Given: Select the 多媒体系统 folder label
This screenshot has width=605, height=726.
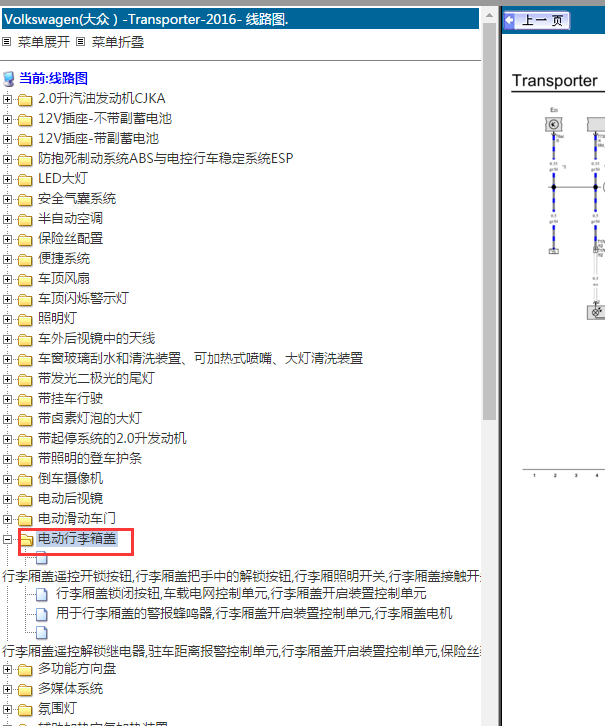Looking at the screenshot, I should click(70, 688).
